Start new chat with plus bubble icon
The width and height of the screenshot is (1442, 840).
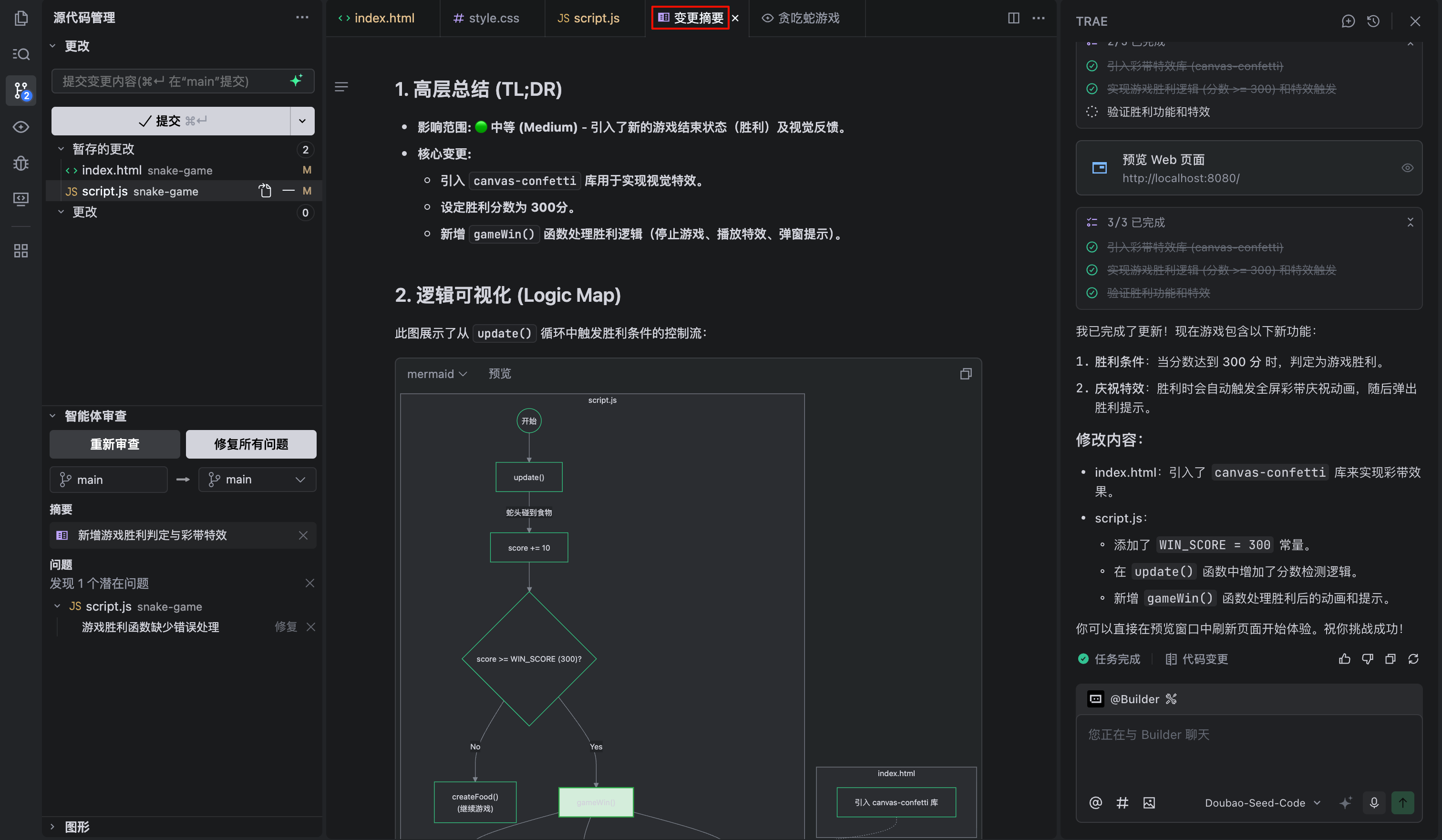click(1348, 21)
